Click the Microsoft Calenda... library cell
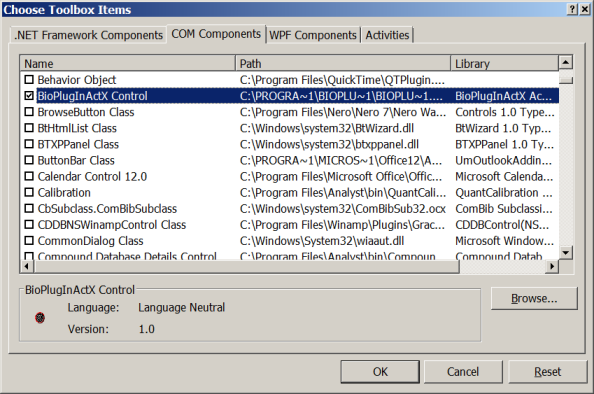The width and height of the screenshot is (594, 394). 504,177
